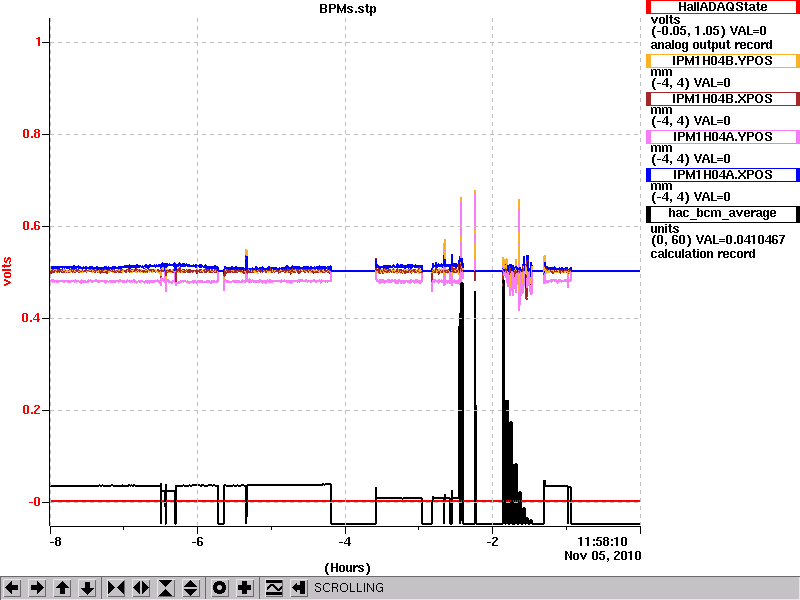Select the hac_bcm_average curve legend
Image resolution: width=800 pixels, height=600 pixels.
(x=722, y=214)
